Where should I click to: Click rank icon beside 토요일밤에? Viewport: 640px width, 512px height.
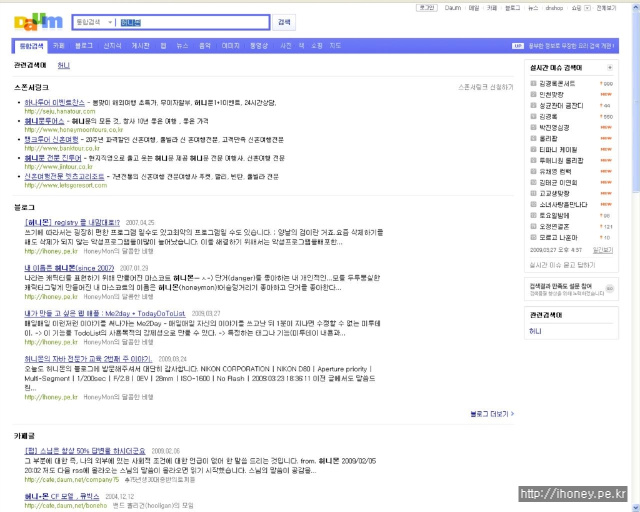tap(533, 216)
